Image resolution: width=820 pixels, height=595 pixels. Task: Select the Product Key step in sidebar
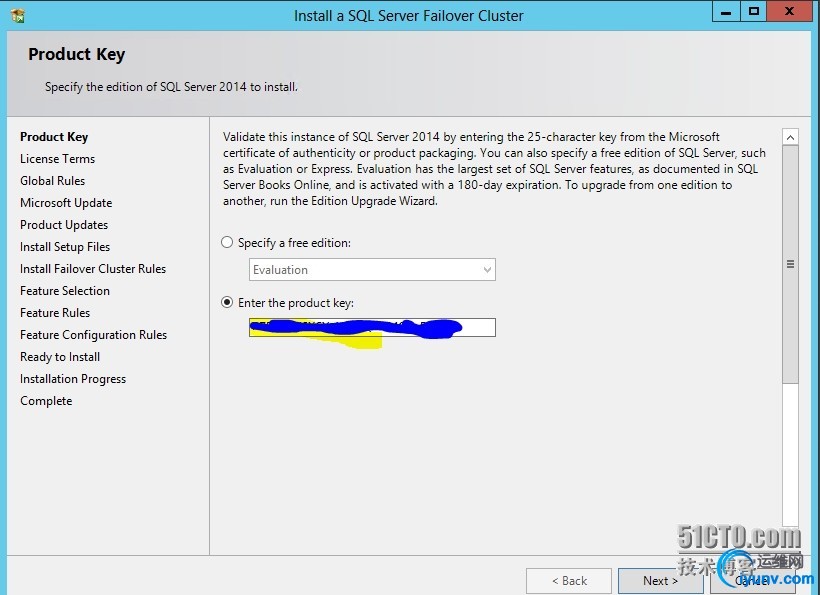pos(54,137)
